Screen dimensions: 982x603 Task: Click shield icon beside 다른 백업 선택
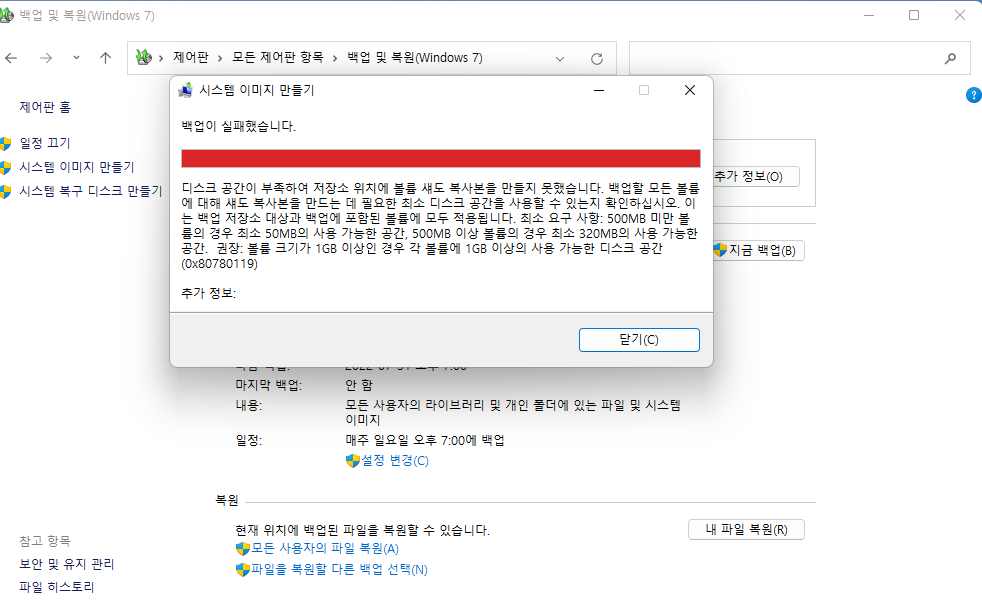point(242,570)
